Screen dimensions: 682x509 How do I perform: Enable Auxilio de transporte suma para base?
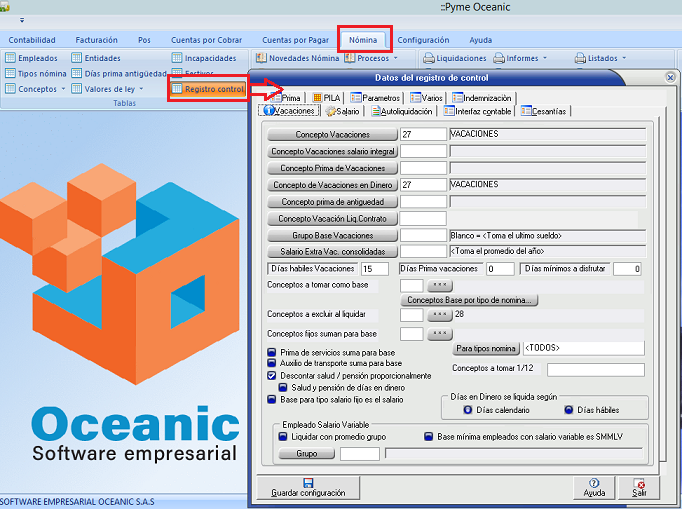pos(272,363)
